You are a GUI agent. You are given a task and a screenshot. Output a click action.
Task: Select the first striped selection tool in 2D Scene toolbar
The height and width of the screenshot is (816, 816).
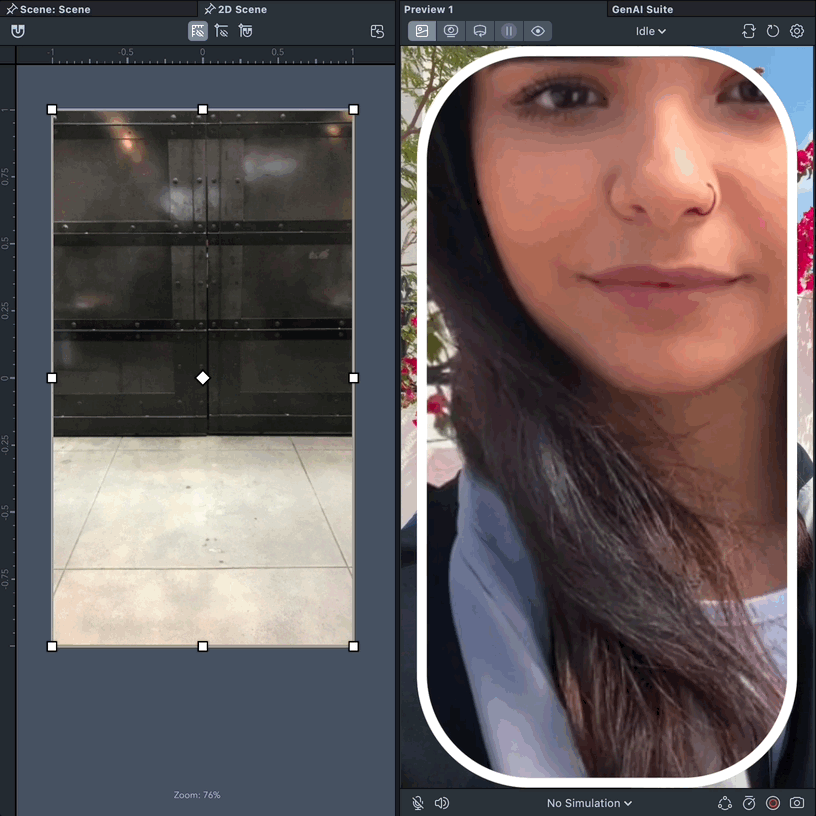coord(198,31)
